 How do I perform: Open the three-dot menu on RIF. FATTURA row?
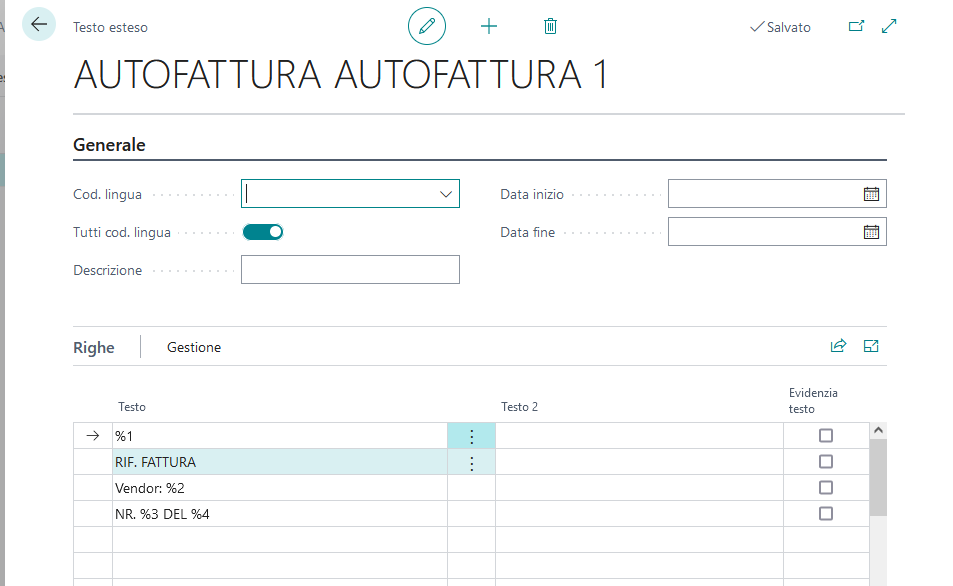[x=472, y=463]
